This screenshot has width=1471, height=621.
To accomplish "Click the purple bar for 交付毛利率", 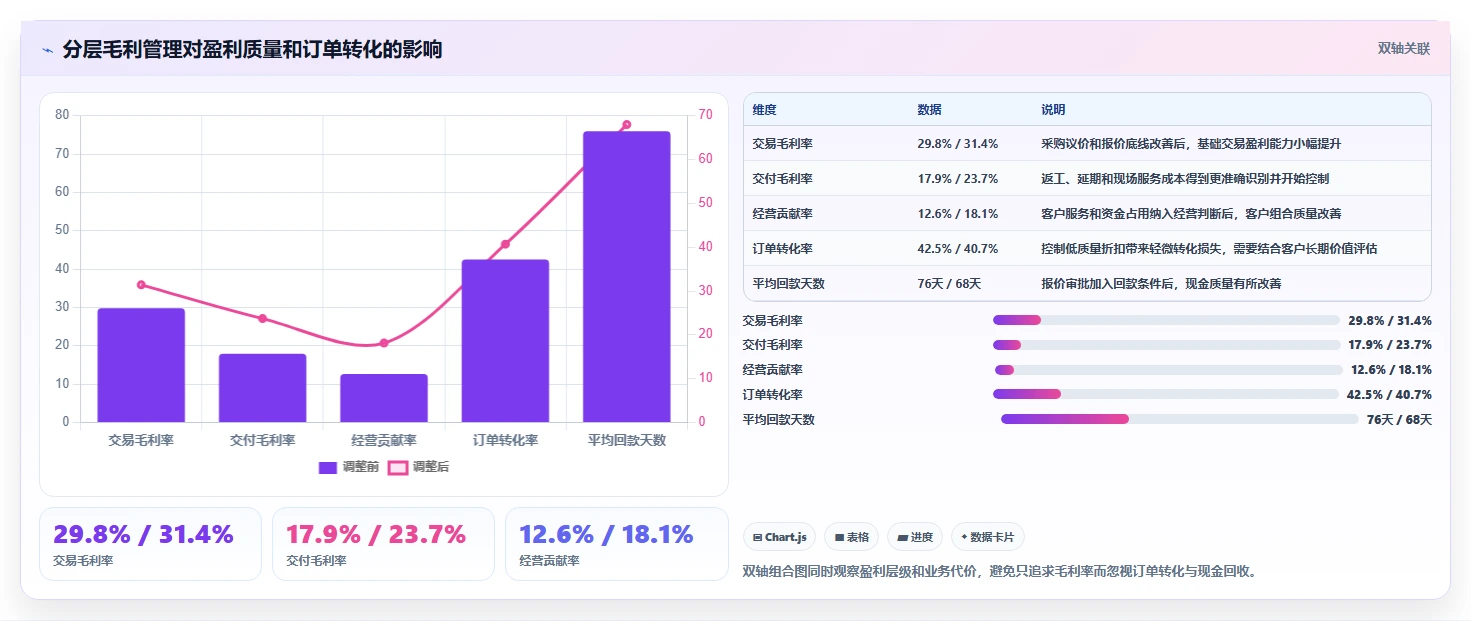I will pyautogui.click(x=263, y=388).
